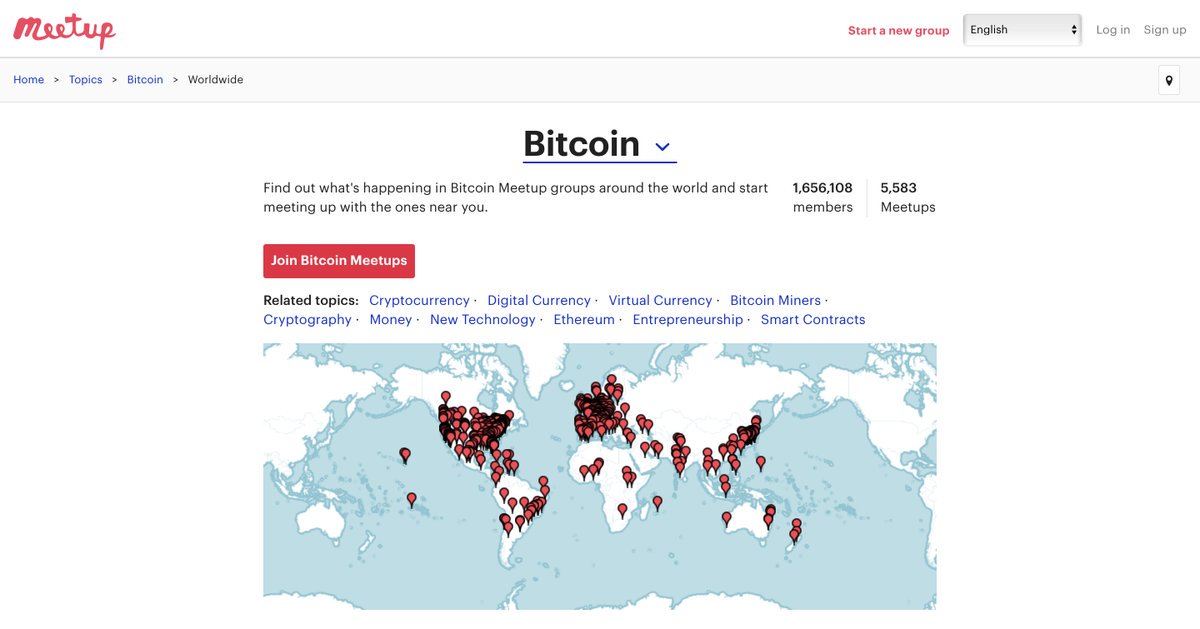Open Bitcoin breadcrumb link
The width and height of the screenshot is (1200, 629).
(x=145, y=80)
